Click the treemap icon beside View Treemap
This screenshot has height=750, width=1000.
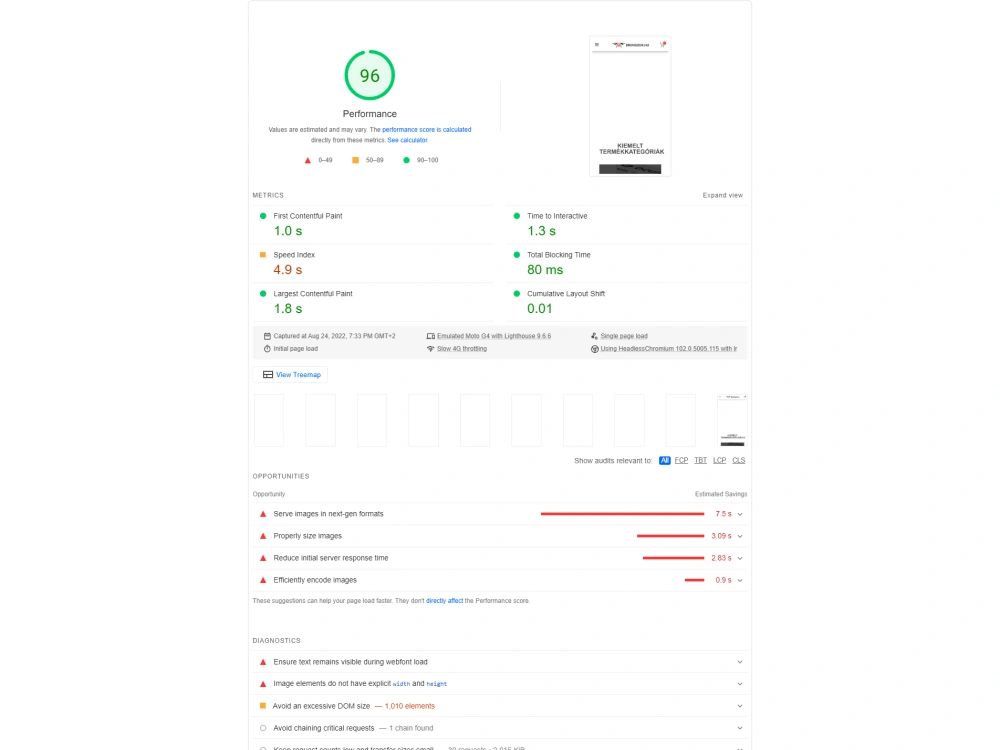coord(268,374)
